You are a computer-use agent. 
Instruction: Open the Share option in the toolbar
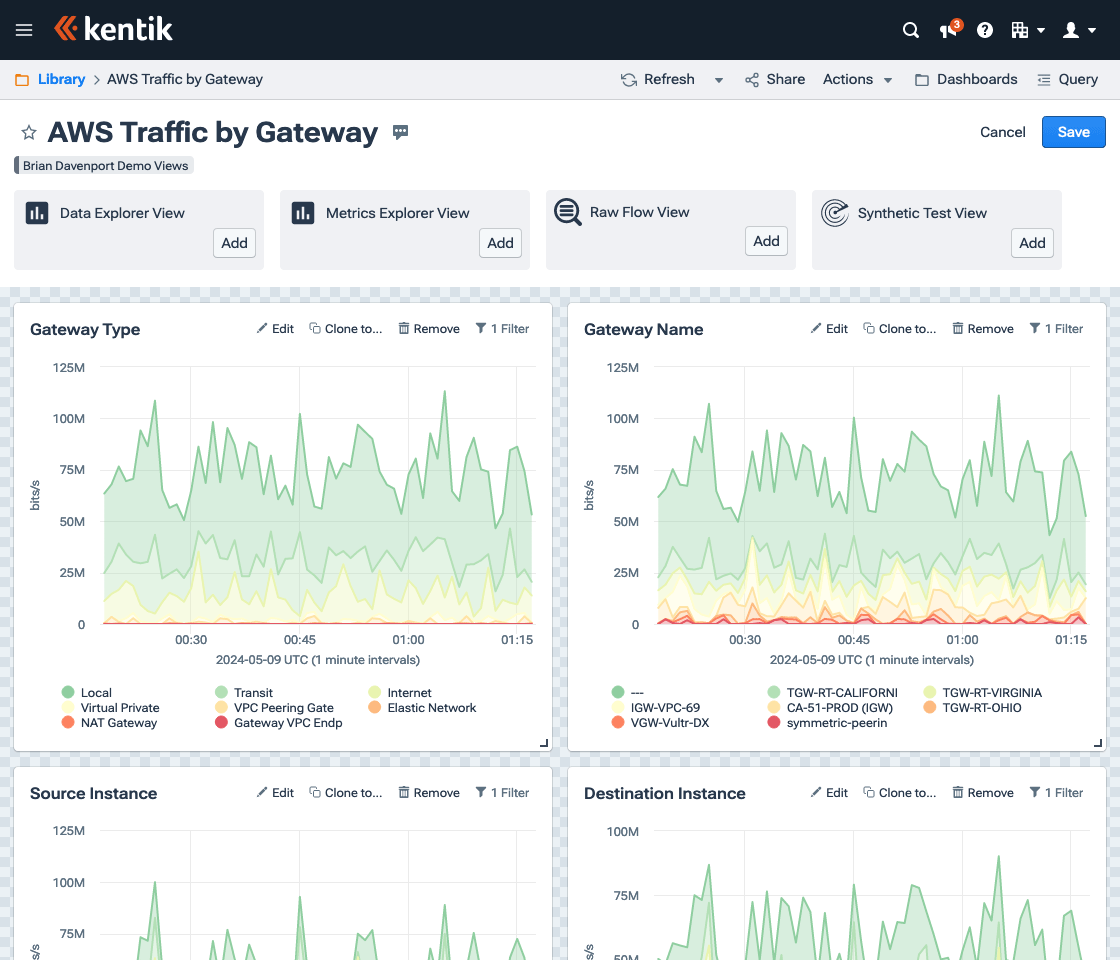coord(775,79)
